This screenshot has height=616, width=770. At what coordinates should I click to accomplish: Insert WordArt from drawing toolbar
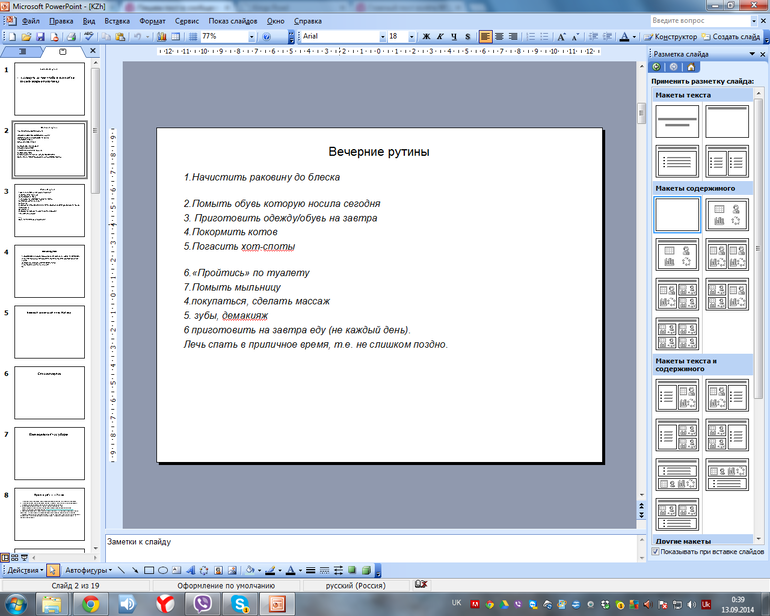(190, 569)
